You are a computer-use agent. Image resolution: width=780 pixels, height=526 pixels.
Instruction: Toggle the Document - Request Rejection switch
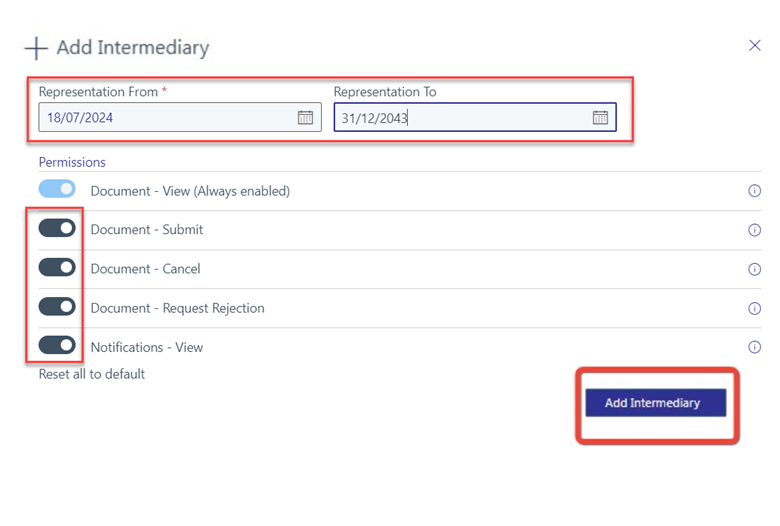point(57,307)
